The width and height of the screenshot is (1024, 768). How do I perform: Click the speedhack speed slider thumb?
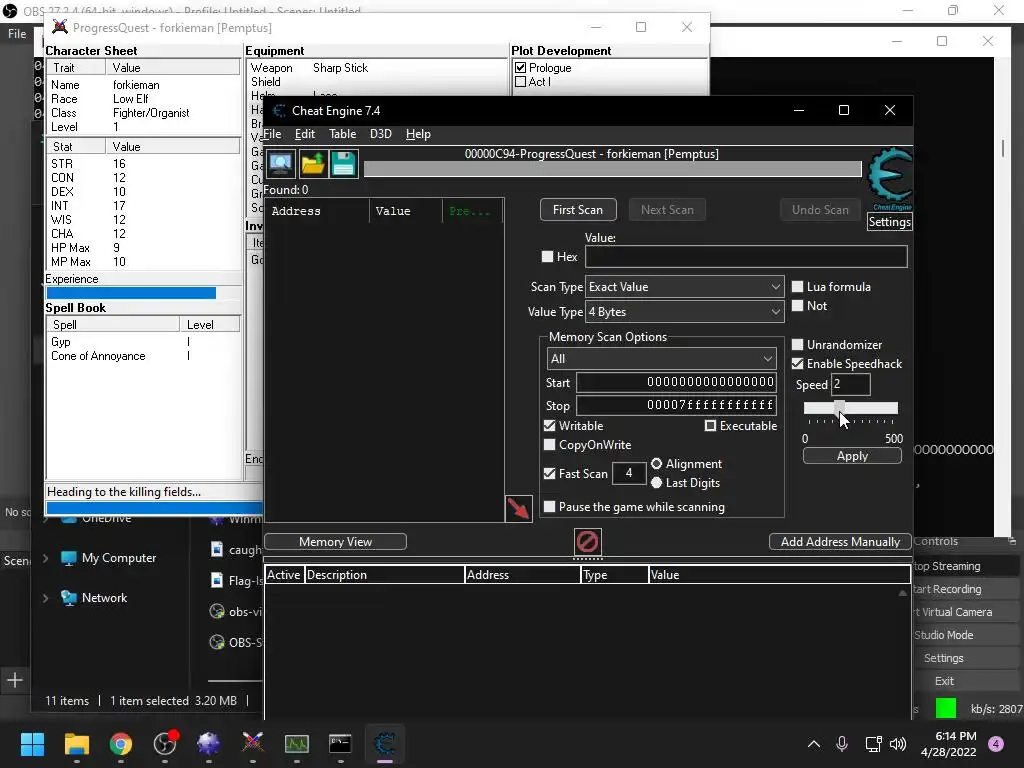click(x=839, y=408)
